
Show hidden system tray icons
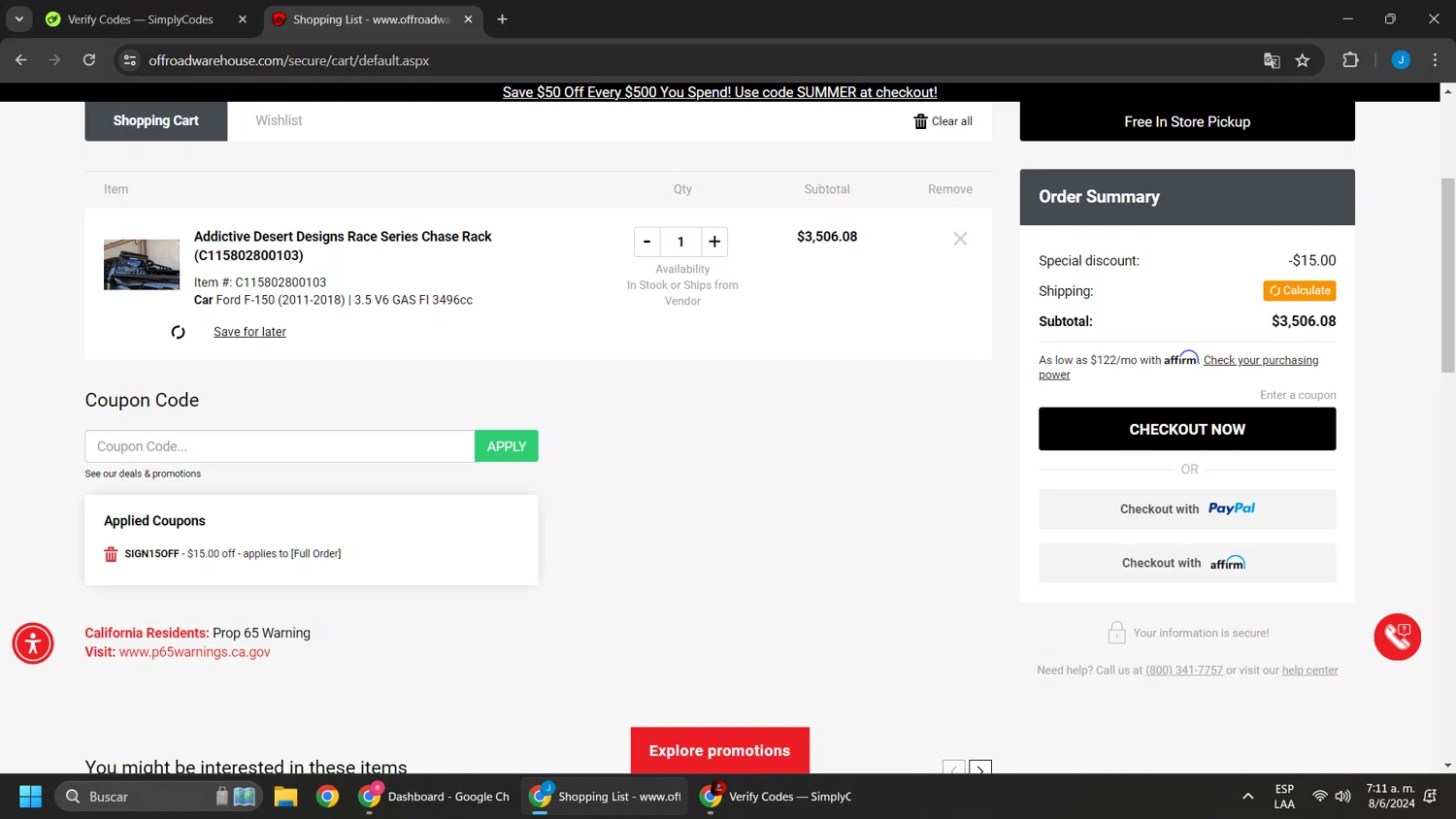[x=1247, y=797]
